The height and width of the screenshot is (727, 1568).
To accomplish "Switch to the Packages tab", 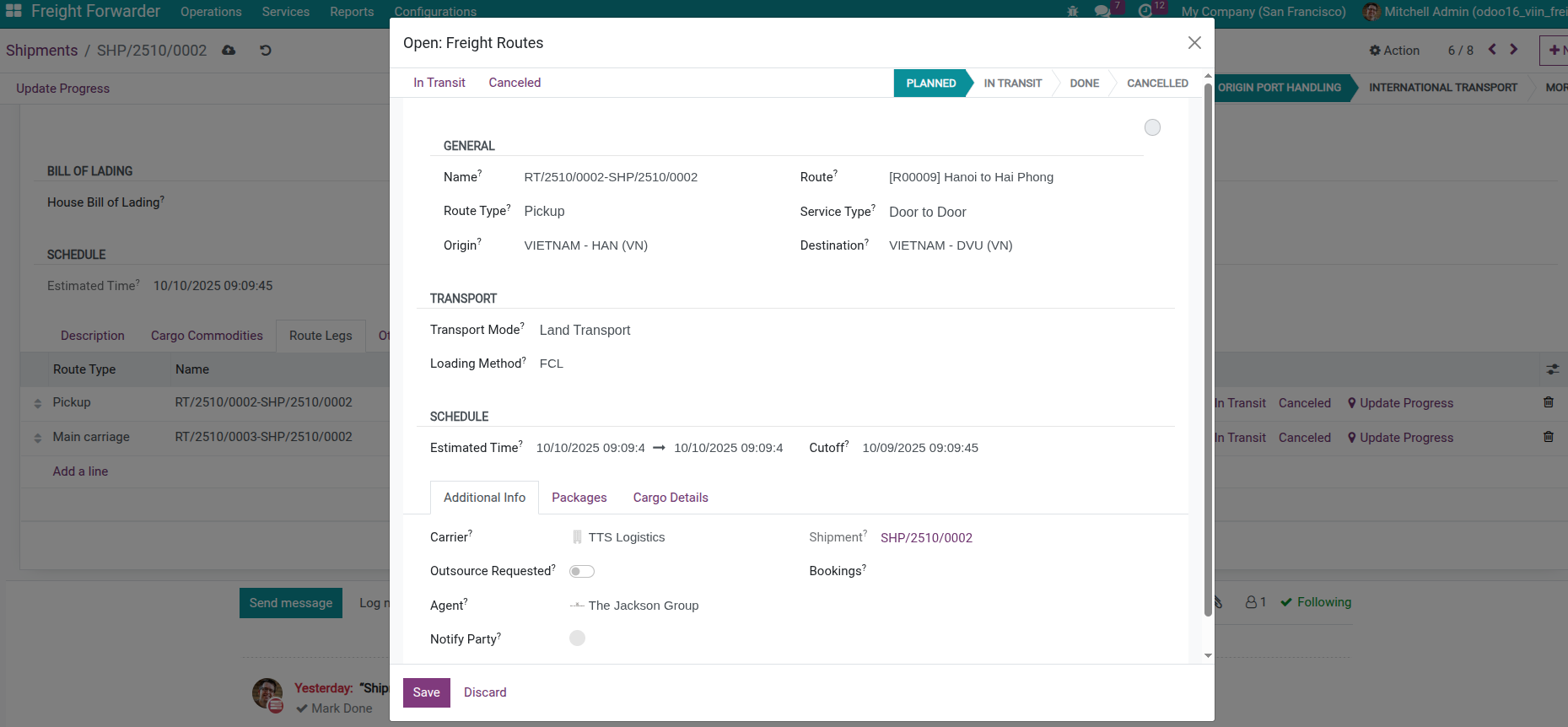I will (579, 498).
